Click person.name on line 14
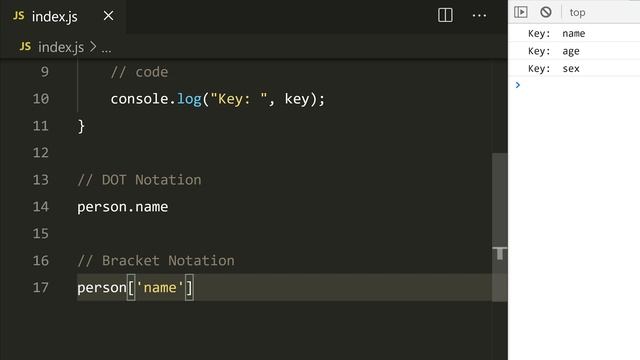This screenshot has height=360, width=640. pos(122,207)
